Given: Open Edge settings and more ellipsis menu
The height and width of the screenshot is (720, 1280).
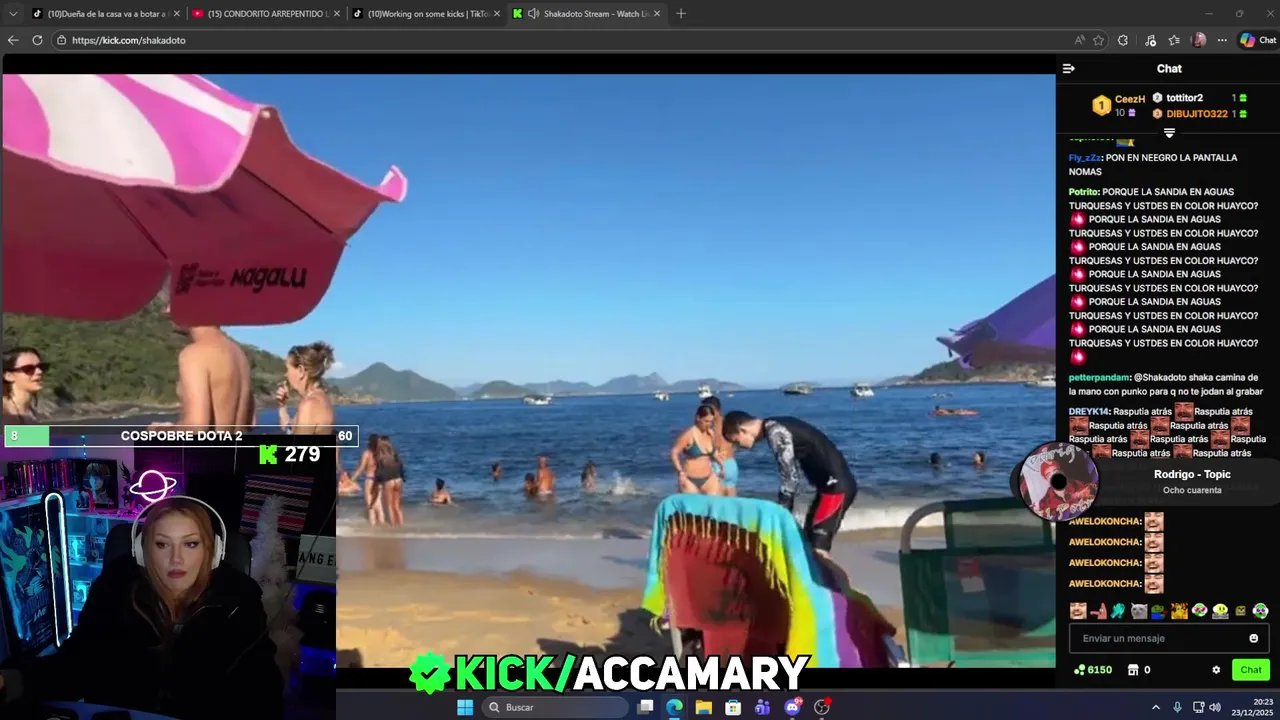Looking at the screenshot, I should [1222, 40].
